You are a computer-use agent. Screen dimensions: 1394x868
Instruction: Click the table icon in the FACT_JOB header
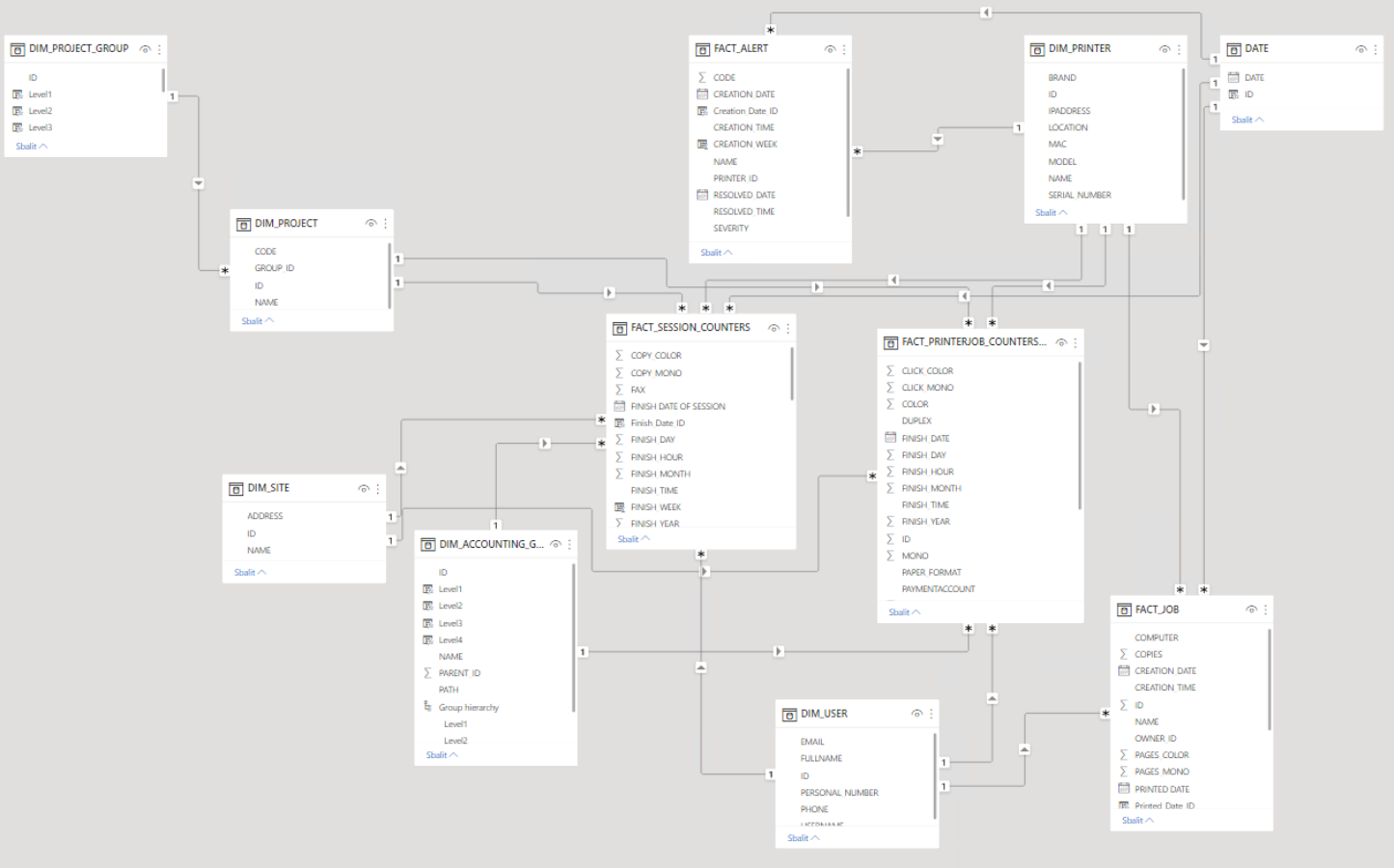point(1123,609)
